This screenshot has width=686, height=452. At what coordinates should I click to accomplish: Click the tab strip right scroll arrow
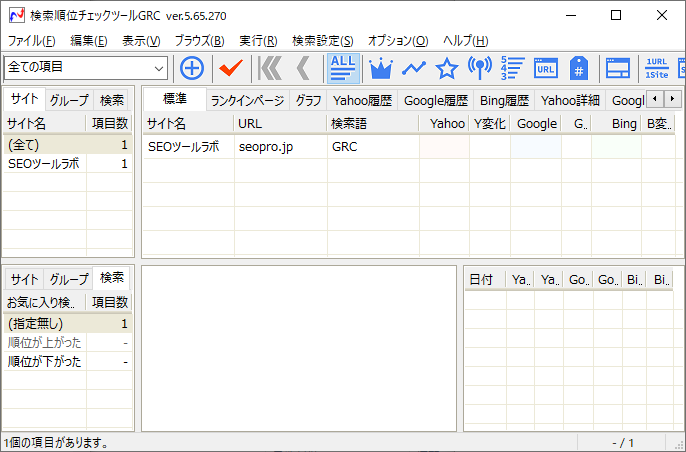(x=672, y=99)
